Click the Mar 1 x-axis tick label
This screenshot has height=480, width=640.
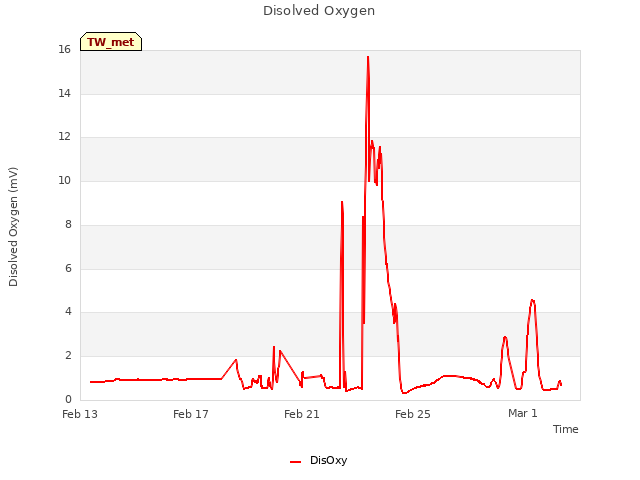[x=522, y=413]
